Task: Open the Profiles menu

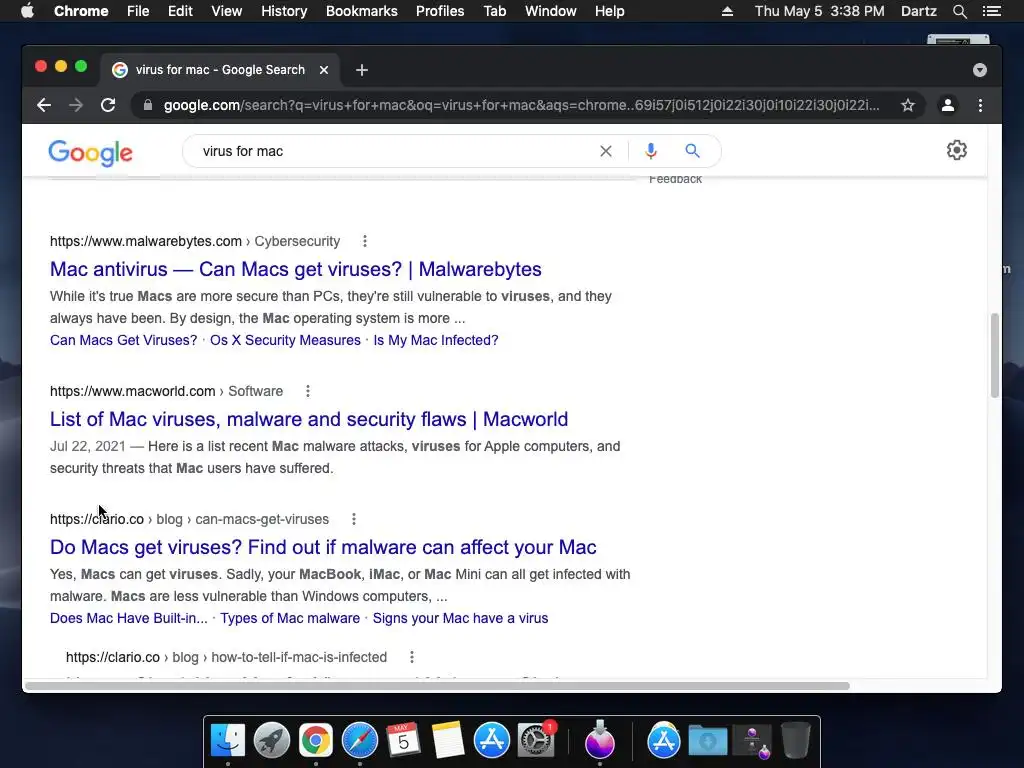Action: (x=440, y=11)
